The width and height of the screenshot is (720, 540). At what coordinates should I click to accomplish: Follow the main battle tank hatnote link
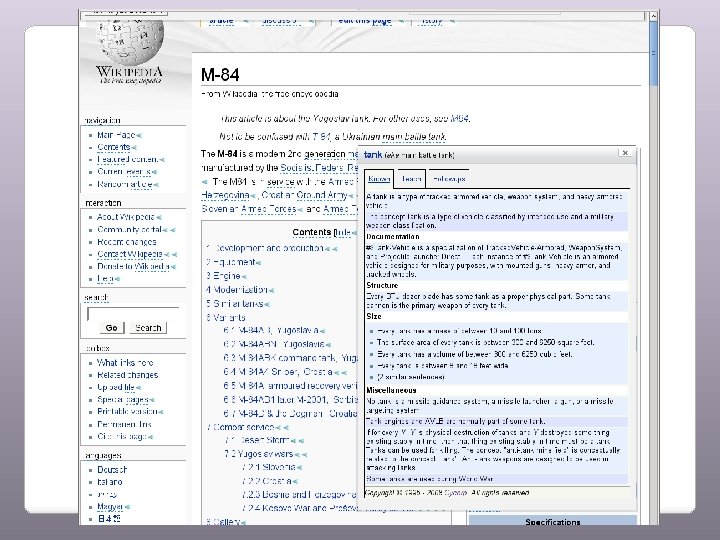click(x=413, y=136)
